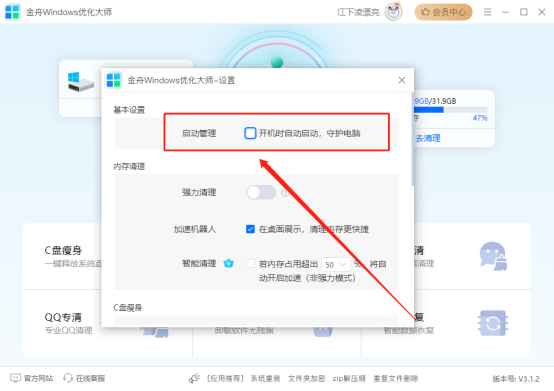Image resolution: width=554 pixels, height=391 pixels.
Task: Enable 智能清理 memory threshold checkbox
Action: pos(250,263)
